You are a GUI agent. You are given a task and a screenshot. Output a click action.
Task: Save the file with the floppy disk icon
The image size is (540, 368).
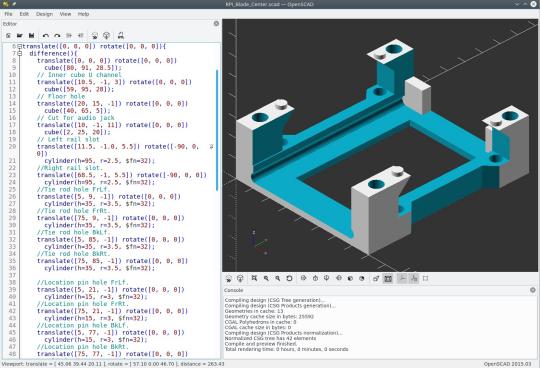click(x=31, y=35)
